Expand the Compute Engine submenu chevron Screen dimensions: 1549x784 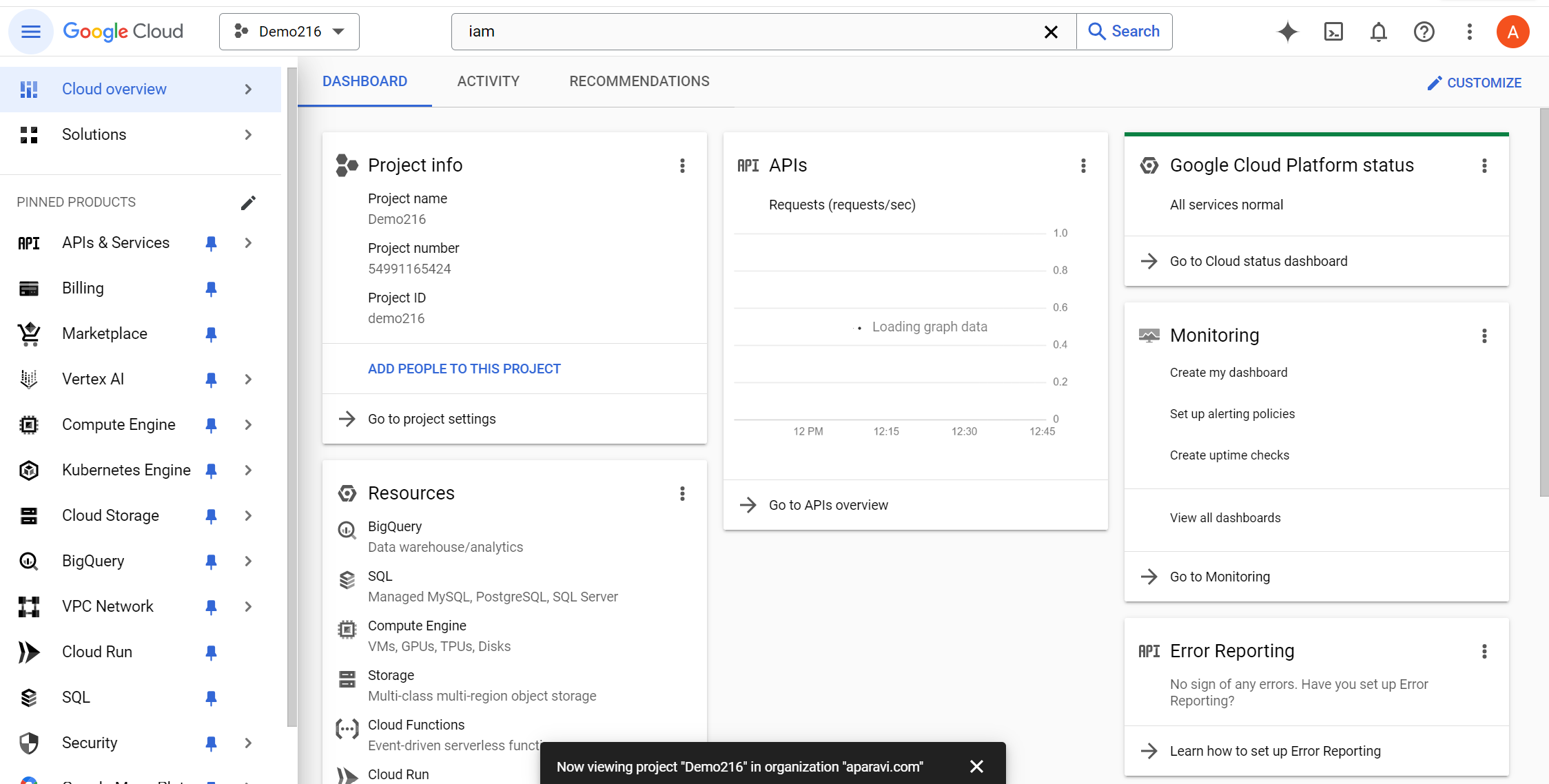(x=248, y=425)
